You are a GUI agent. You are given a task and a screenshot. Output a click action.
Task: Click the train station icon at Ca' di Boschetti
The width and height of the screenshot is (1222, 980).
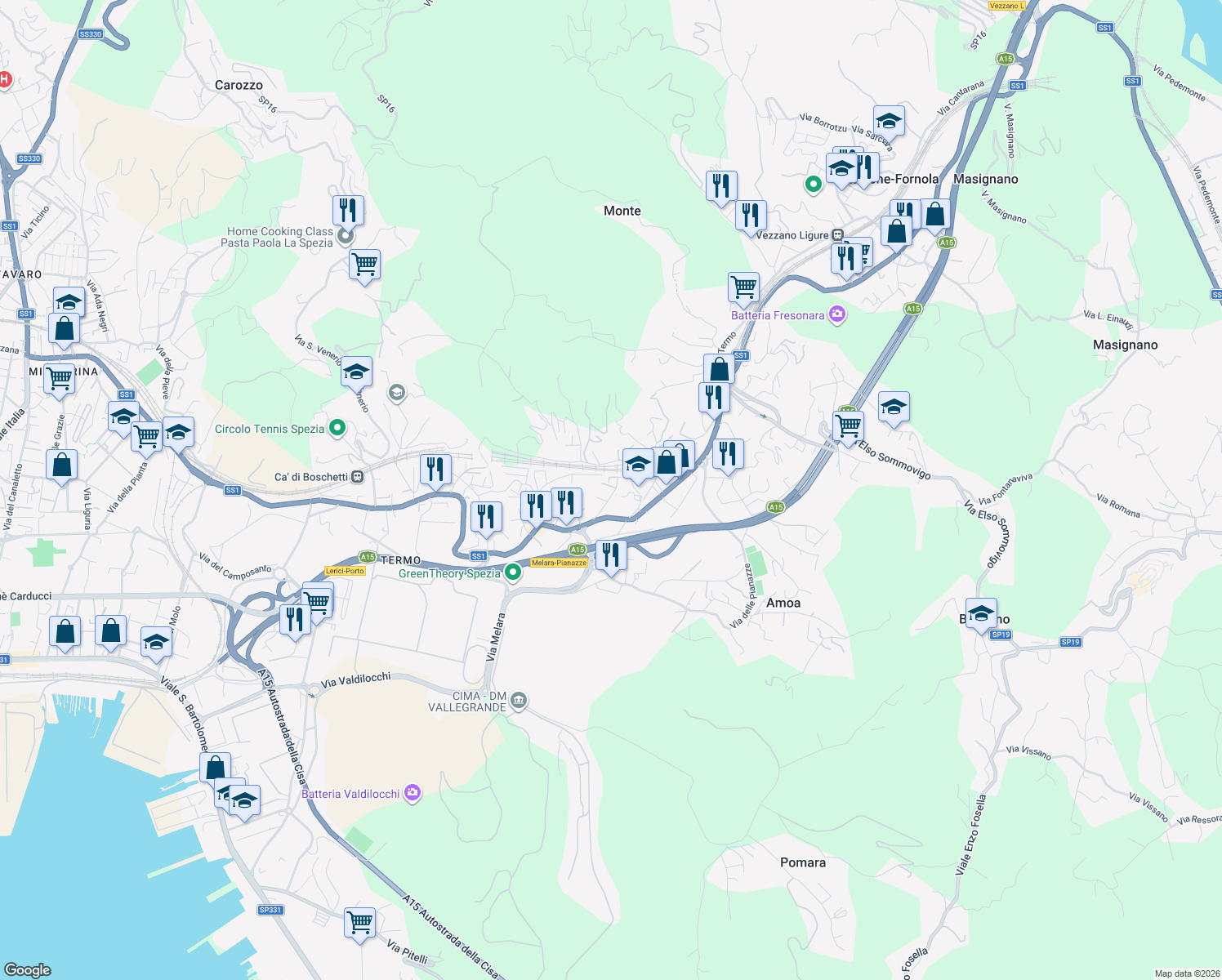click(x=357, y=475)
